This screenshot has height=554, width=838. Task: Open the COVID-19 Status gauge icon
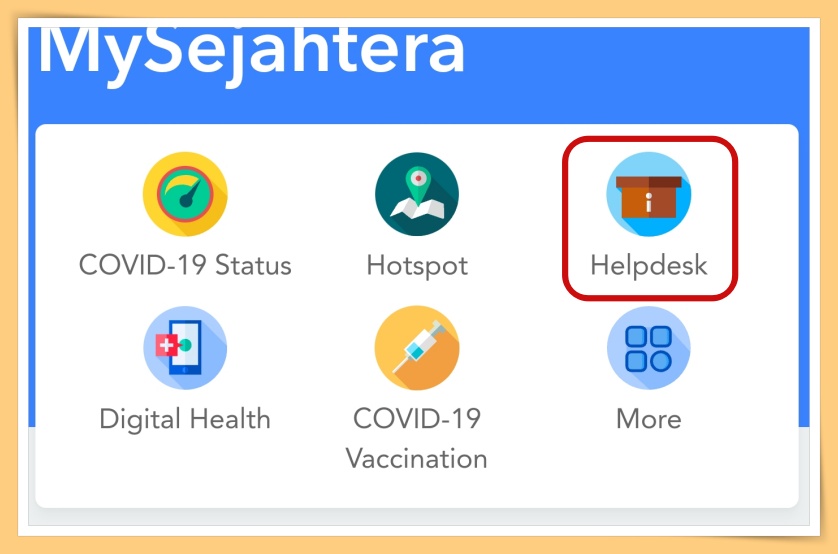click(185, 194)
